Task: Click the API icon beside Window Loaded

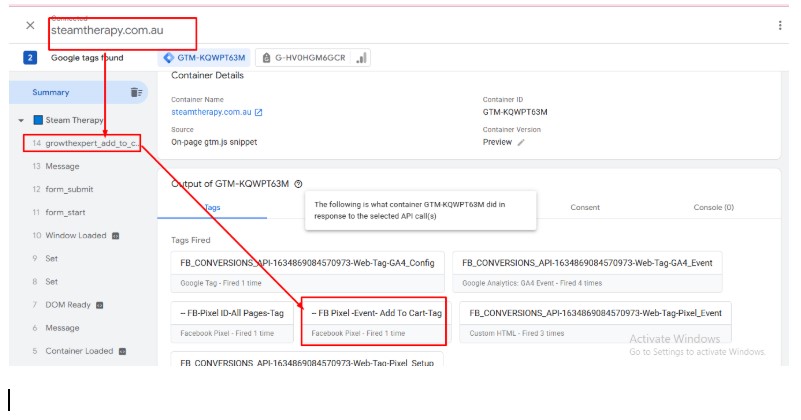Action: pyautogui.click(x=116, y=236)
